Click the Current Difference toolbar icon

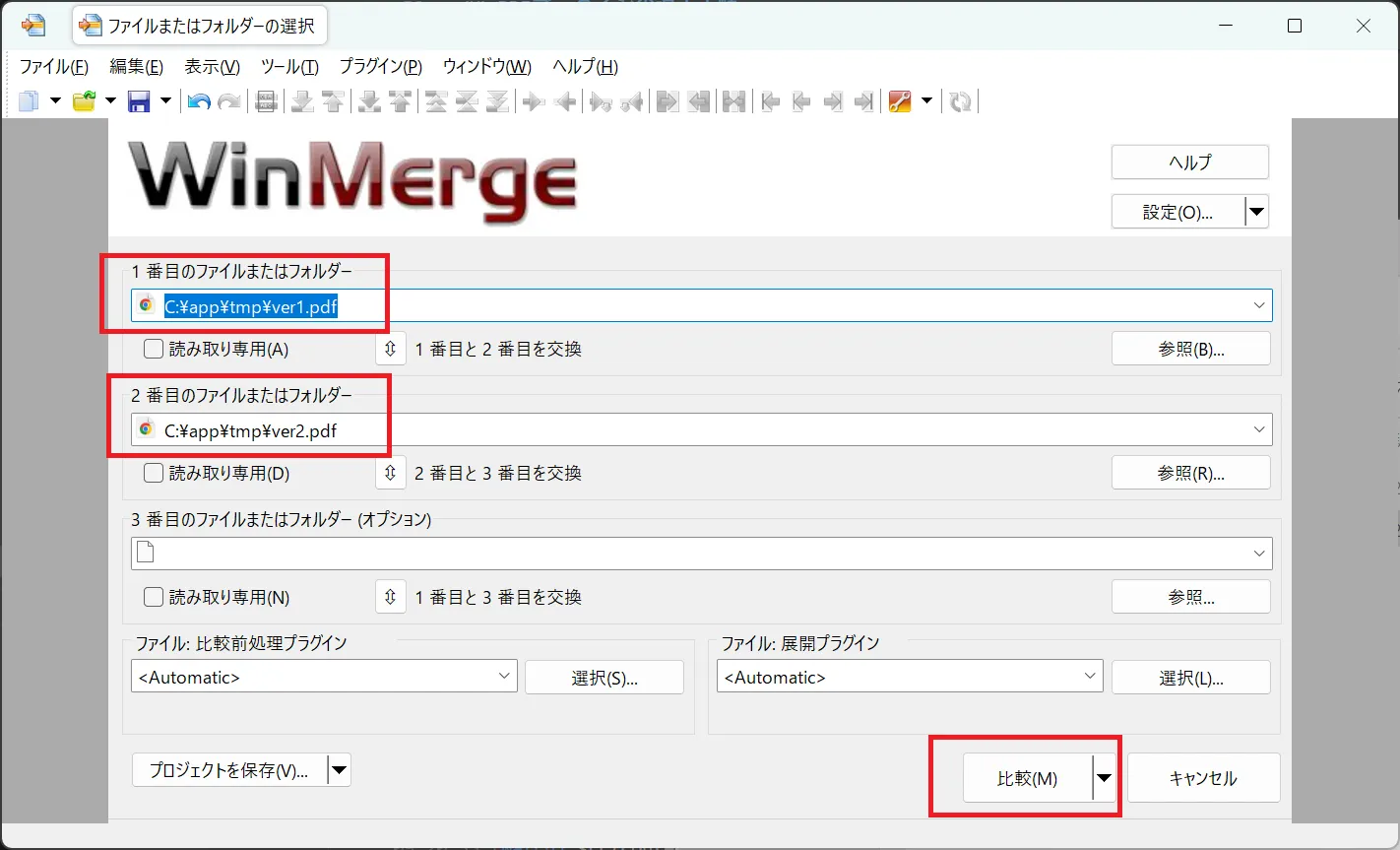(x=467, y=100)
